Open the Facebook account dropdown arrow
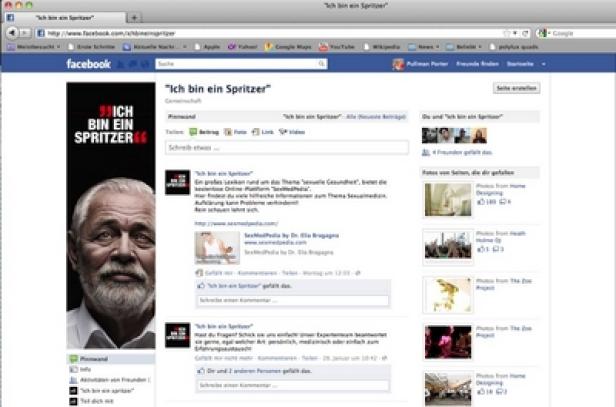616x407 pixels. point(544,64)
